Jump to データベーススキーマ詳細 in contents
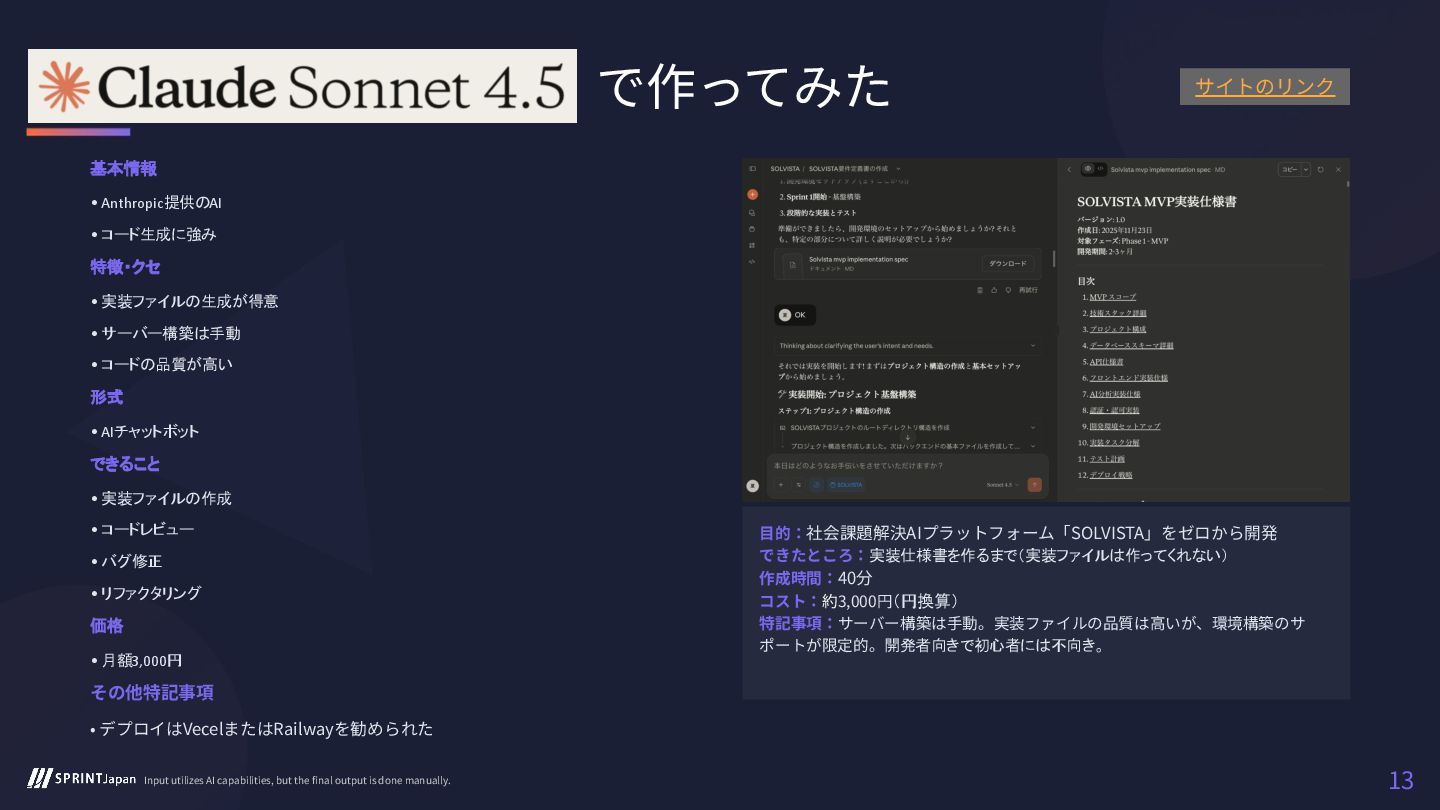1440x810 pixels. [x=1131, y=345]
